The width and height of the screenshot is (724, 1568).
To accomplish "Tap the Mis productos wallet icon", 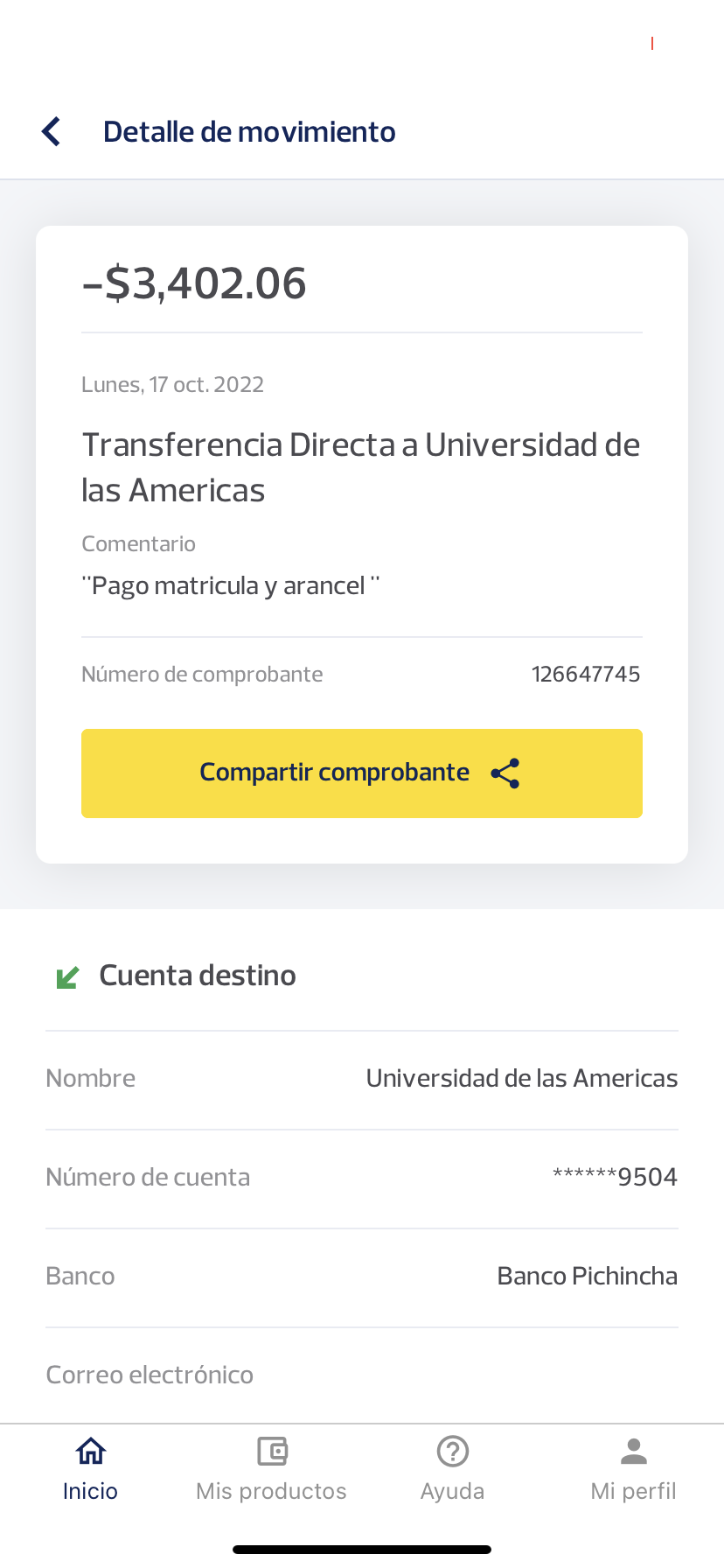I will pyautogui.click(x=272, y=1452).
